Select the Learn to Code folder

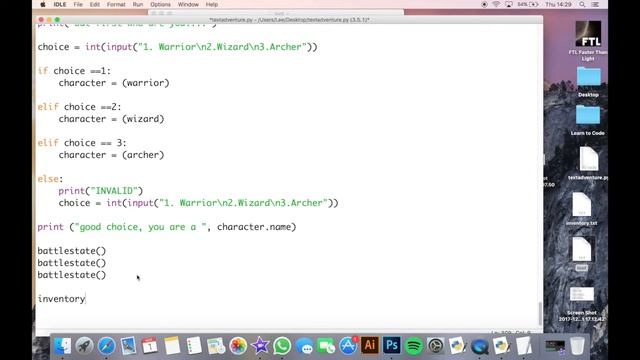point(588,115)
